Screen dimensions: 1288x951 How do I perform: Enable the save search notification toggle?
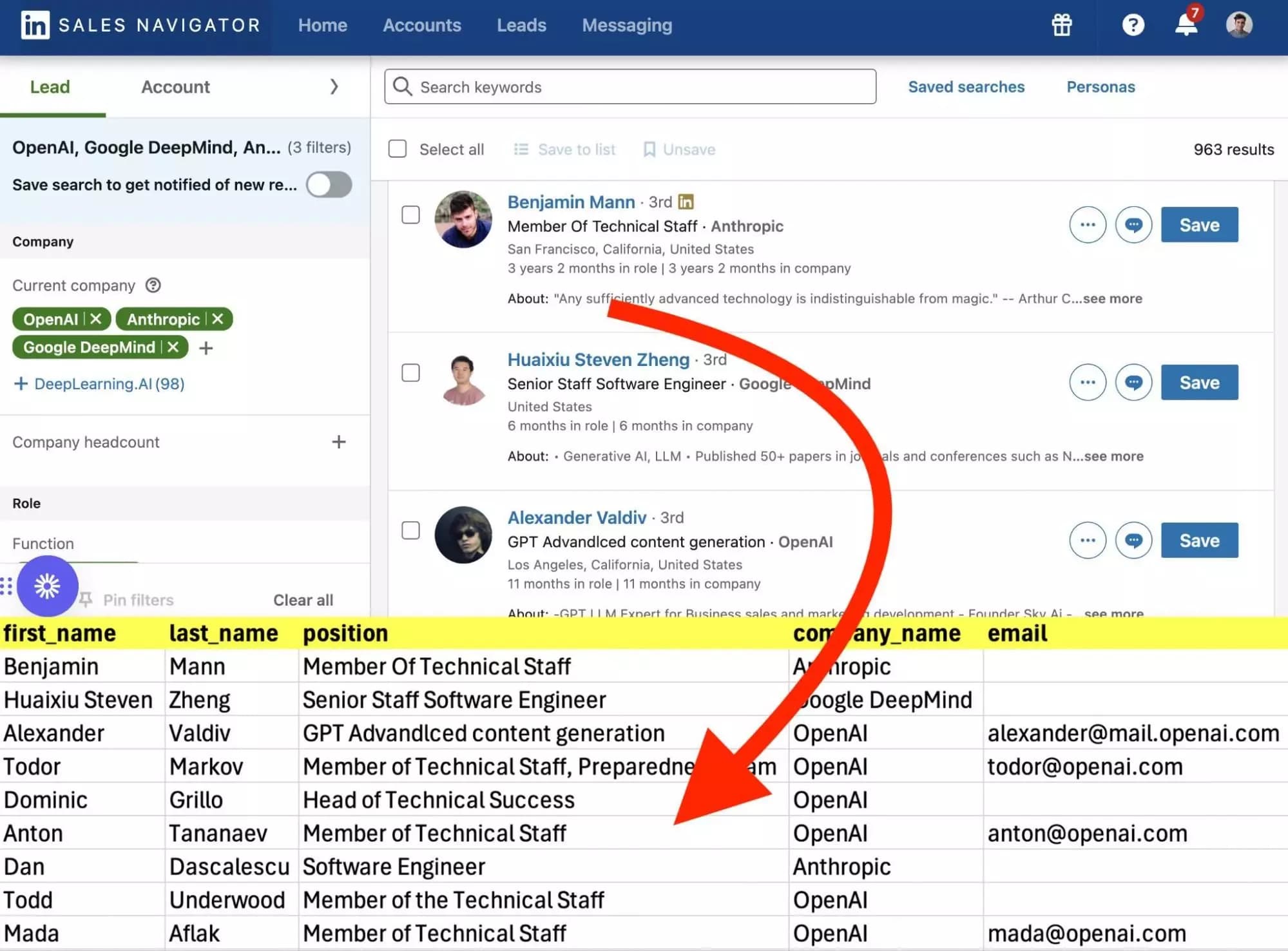(x=329, y=185)
